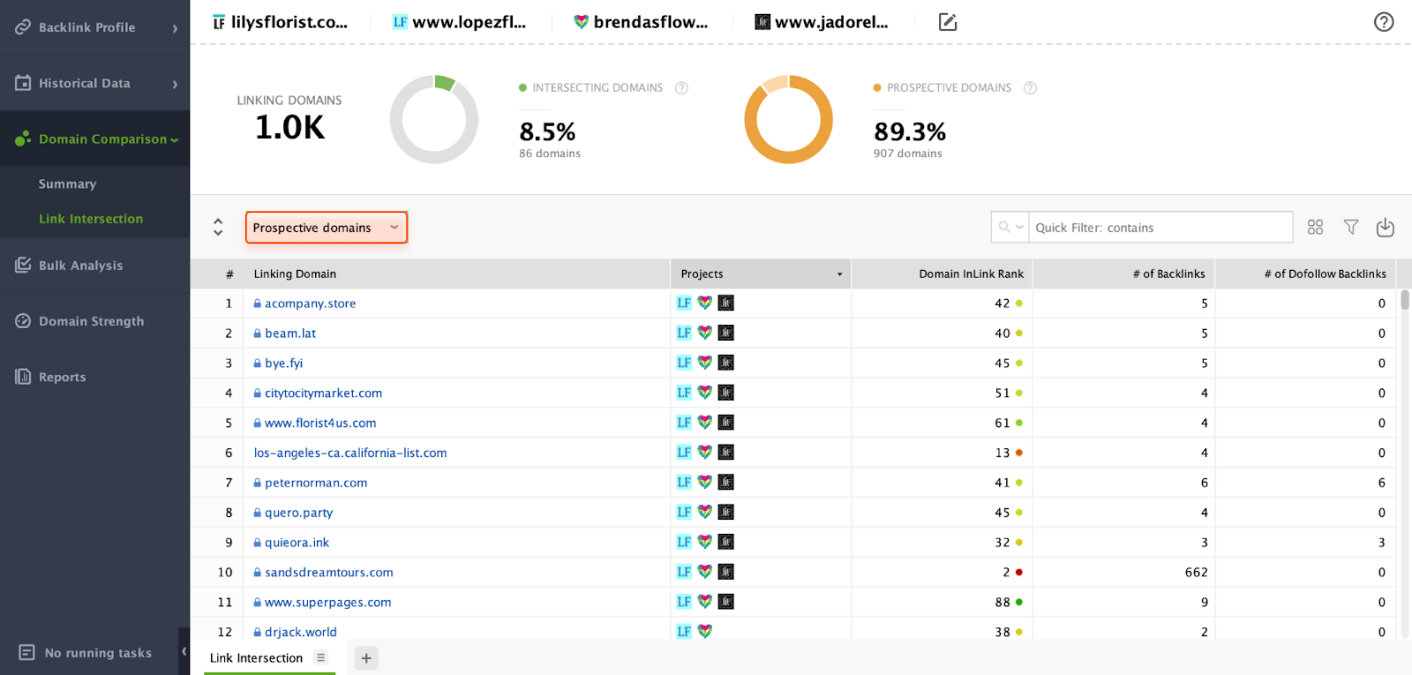Open the Projects column dropdown arrow
The image size is (1412, 675).
coord(839,275)
